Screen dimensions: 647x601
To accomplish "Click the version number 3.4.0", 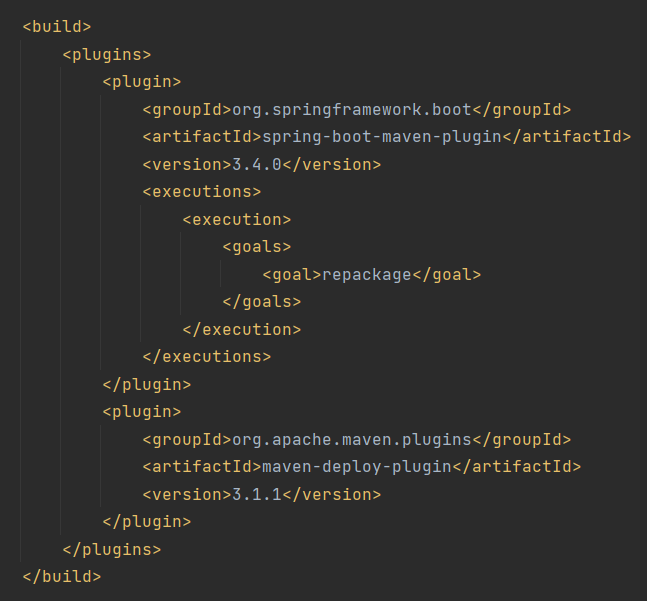I will click(x=257, y=165).
